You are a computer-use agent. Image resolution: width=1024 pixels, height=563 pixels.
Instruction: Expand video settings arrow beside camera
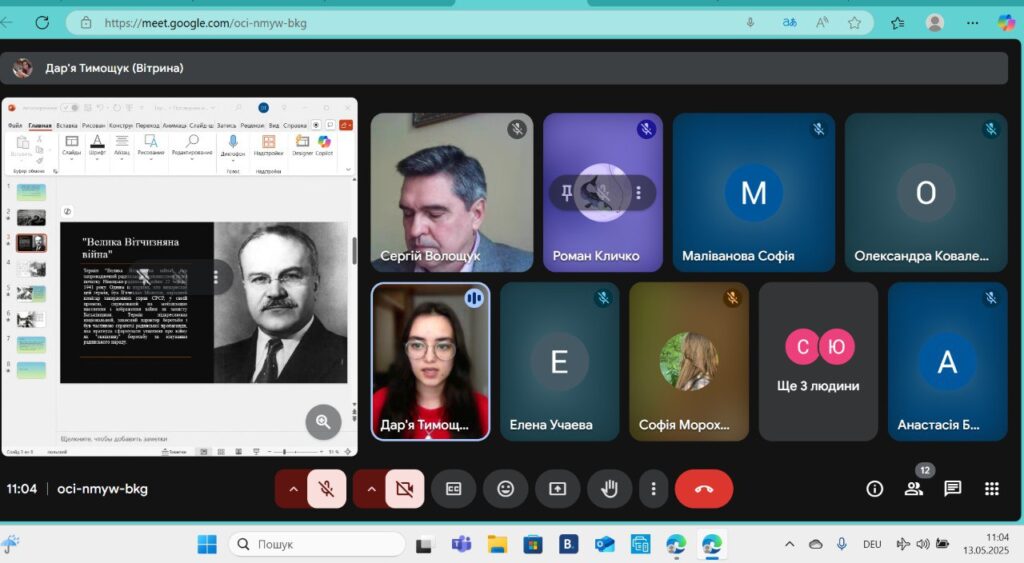click(x=371, y=489)
